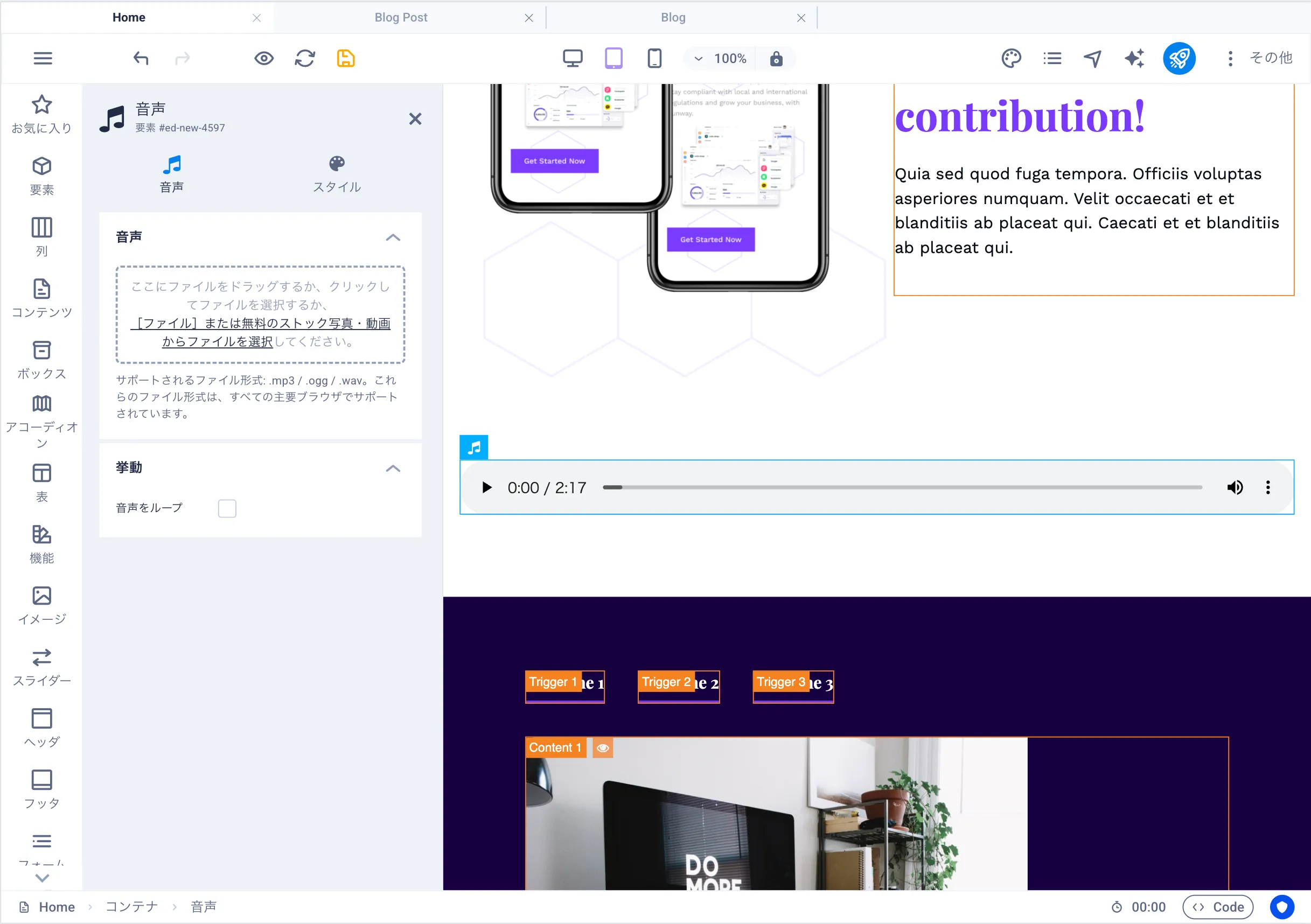Click the blue music note element handle

point(474,448)
